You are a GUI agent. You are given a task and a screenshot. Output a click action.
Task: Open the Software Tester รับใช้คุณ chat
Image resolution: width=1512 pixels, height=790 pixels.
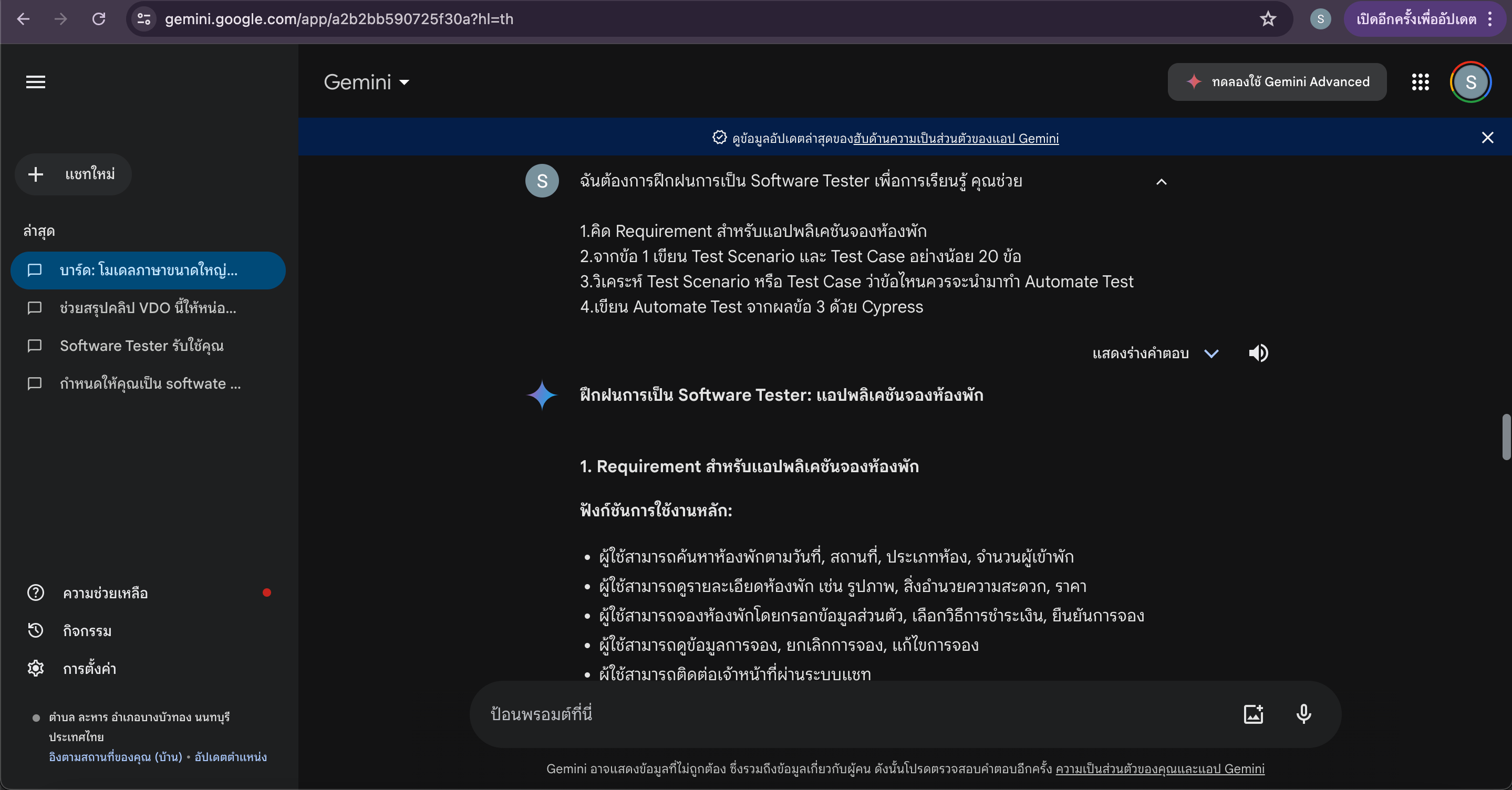pos(148,346)
